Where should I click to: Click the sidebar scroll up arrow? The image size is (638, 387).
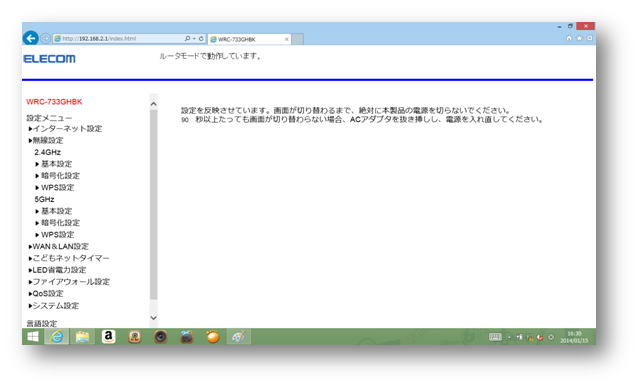(x=153, y=104)
